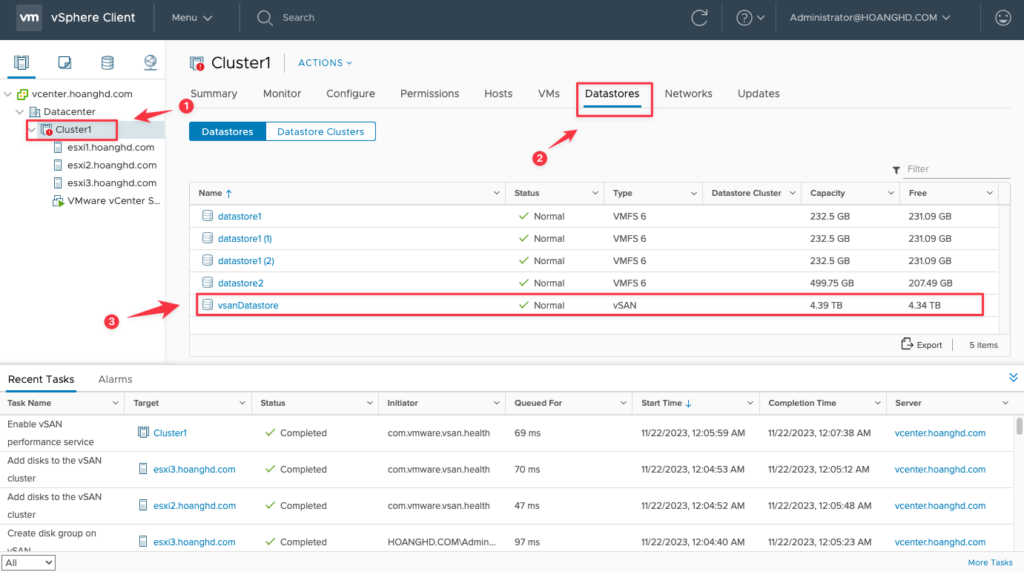The height and width of the screenshot is (572, 1024).
Task: Click the search magnifier icon
Action: coord(264,18)
